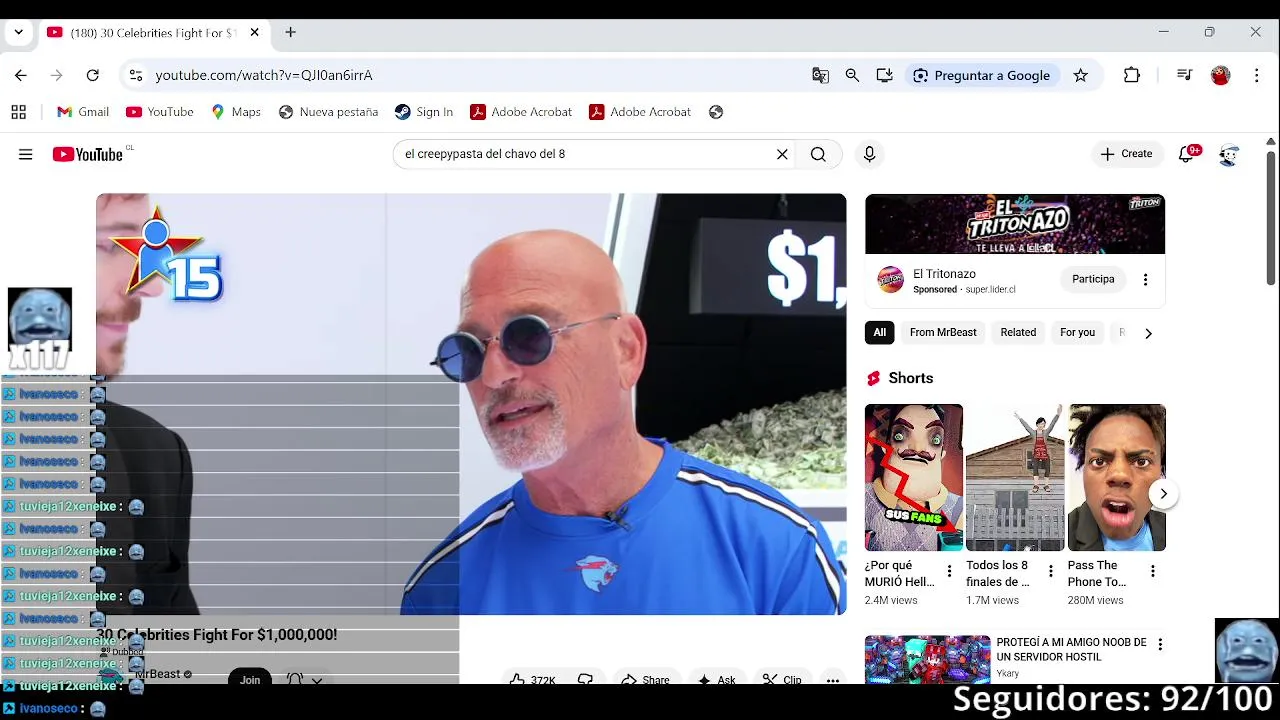Open the browser extensions puzzle icon
The height and width of the screenshot is (720, 1280).
tap(1132, 75)
